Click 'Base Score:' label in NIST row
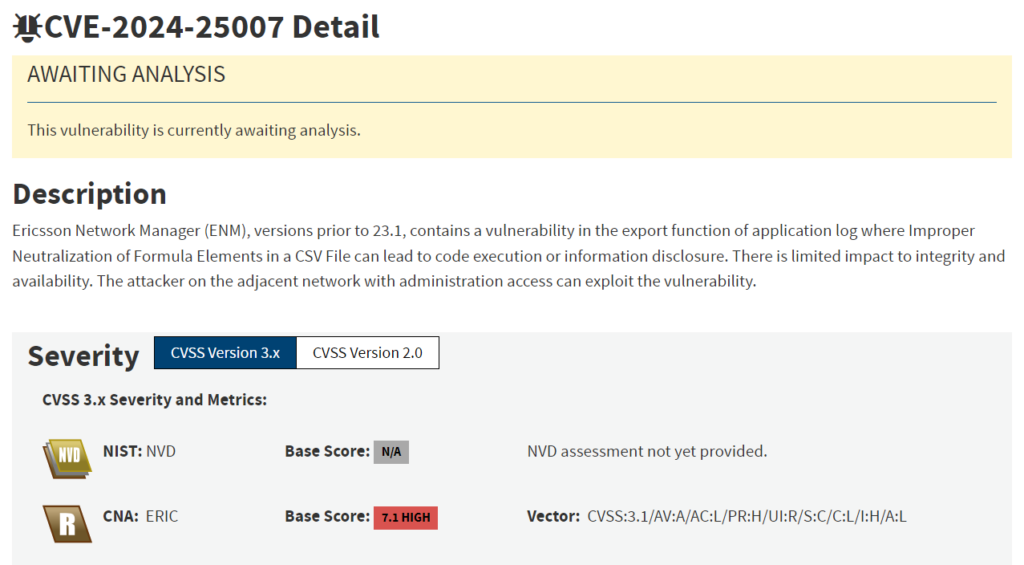The width and height of the screenshot is (1024, 565). click(327, 451)
